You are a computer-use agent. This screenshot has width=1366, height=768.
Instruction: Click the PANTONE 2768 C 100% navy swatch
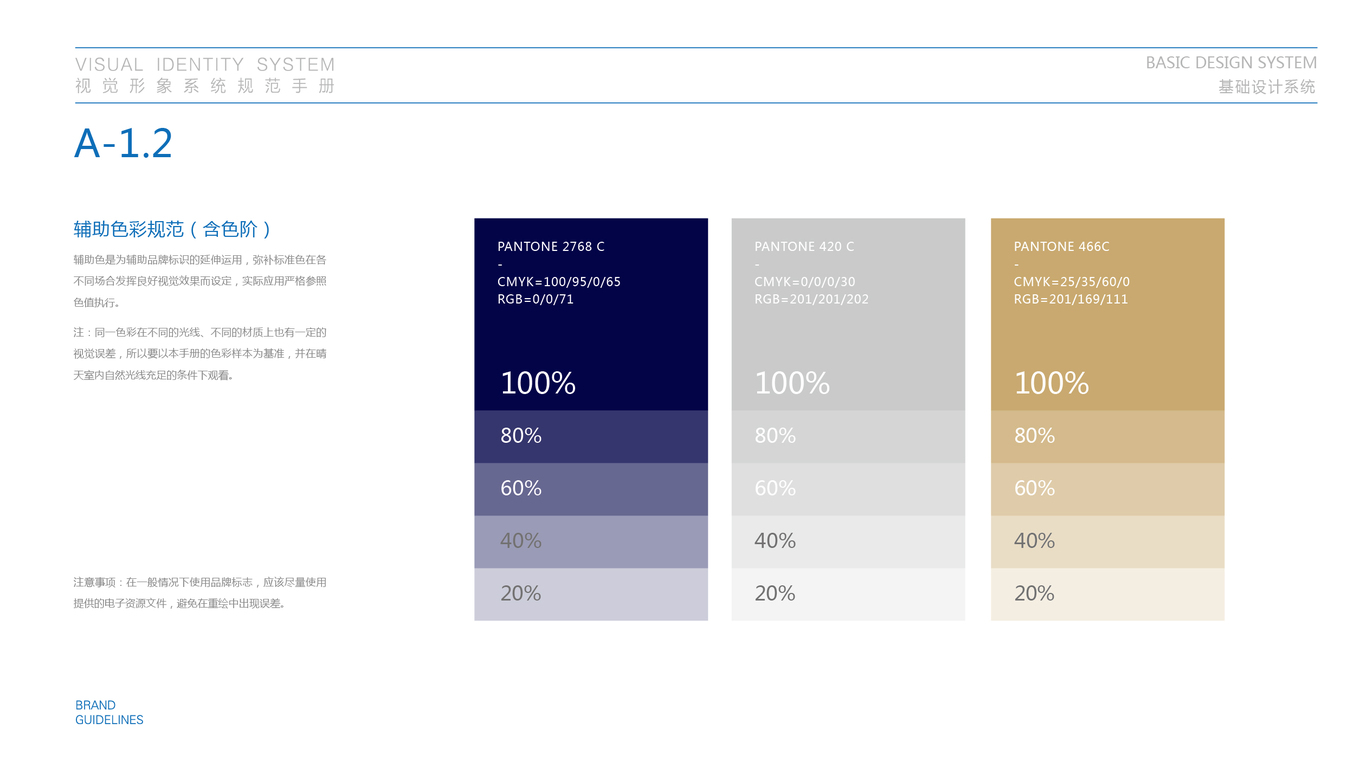[591, 314]
